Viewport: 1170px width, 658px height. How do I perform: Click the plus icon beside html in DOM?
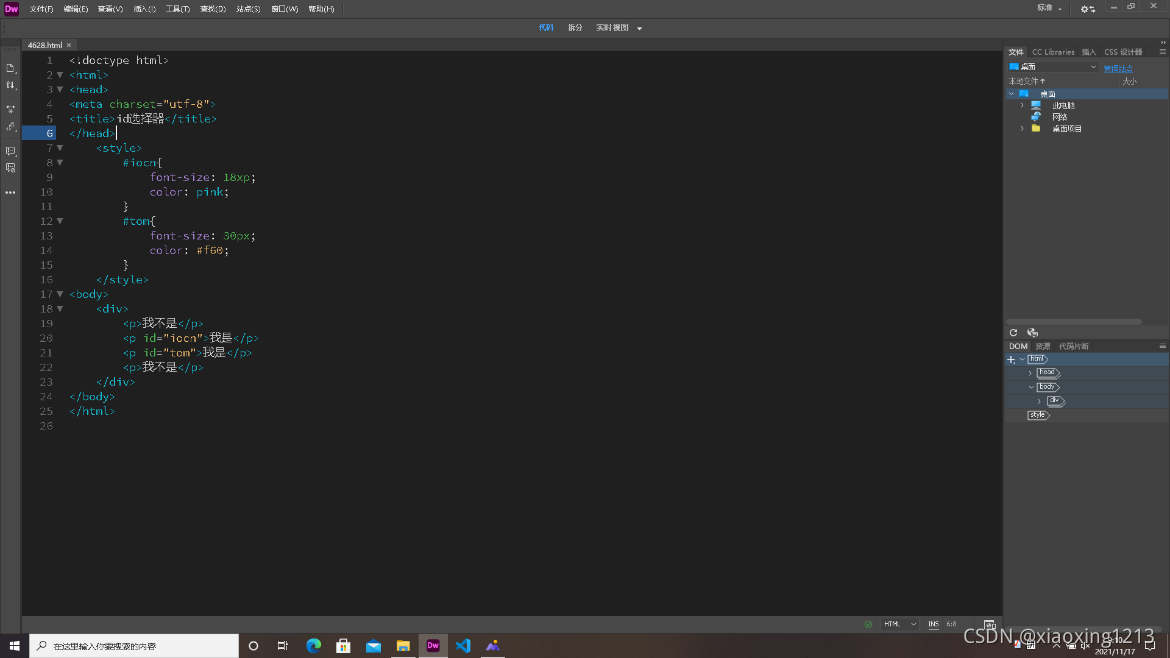1011,360
